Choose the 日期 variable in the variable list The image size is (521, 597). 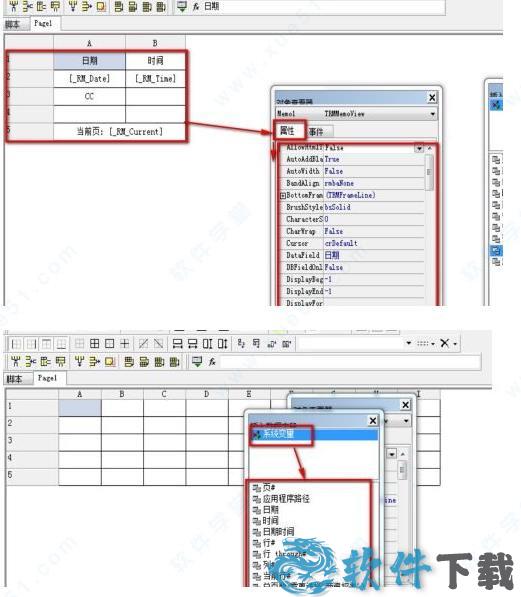point(271,510)
